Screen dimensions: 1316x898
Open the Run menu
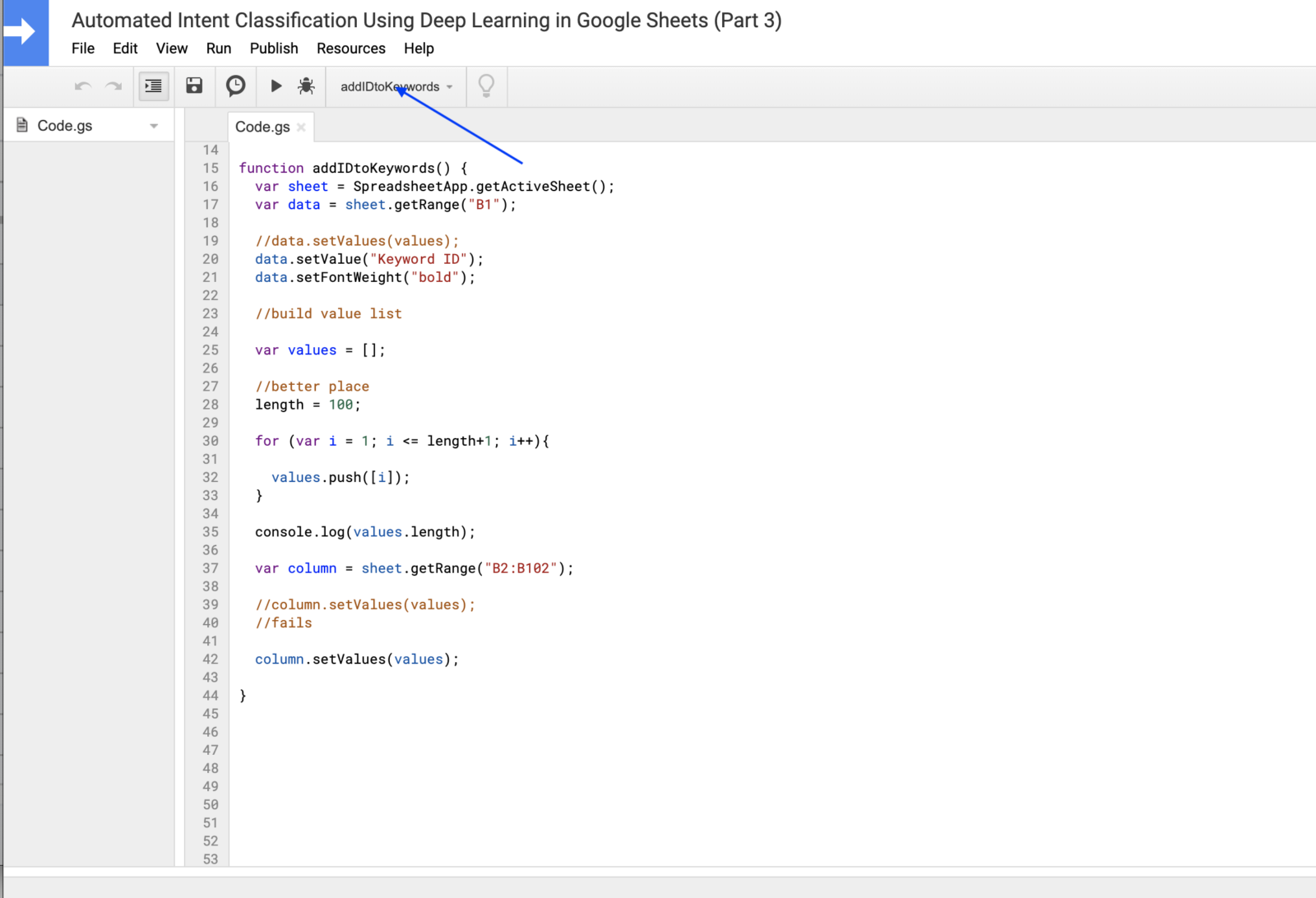[218, 48]
